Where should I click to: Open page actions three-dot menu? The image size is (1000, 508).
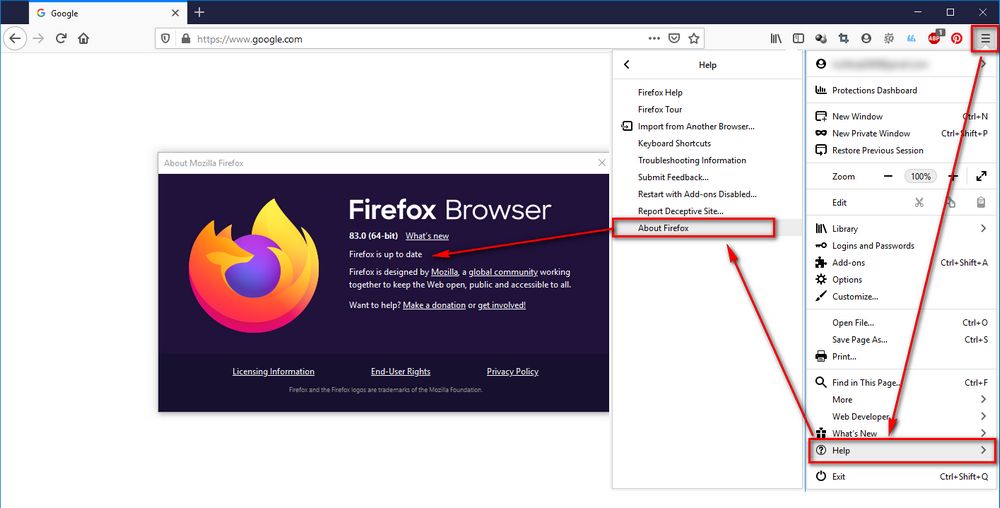coord(654,38)
